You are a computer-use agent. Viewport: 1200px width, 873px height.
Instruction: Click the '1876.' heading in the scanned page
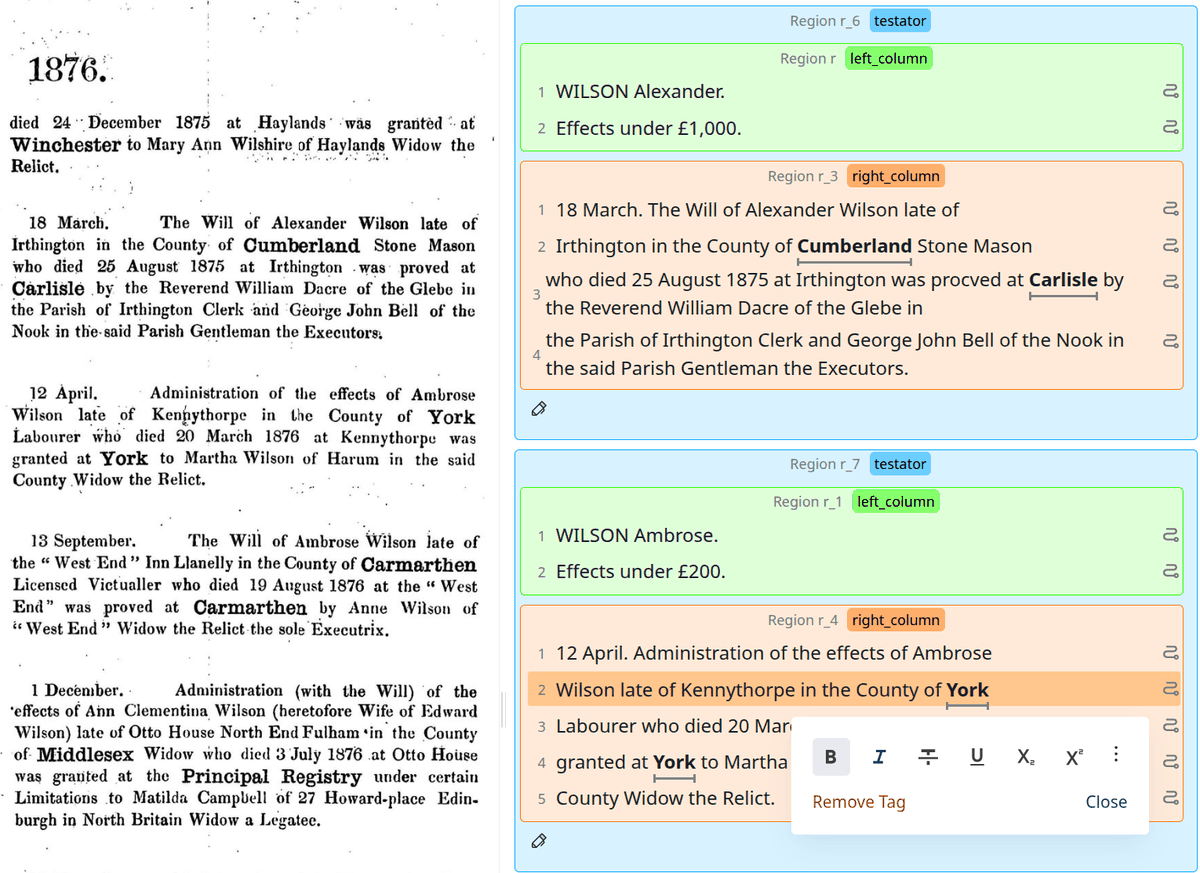tap(66, 70)
